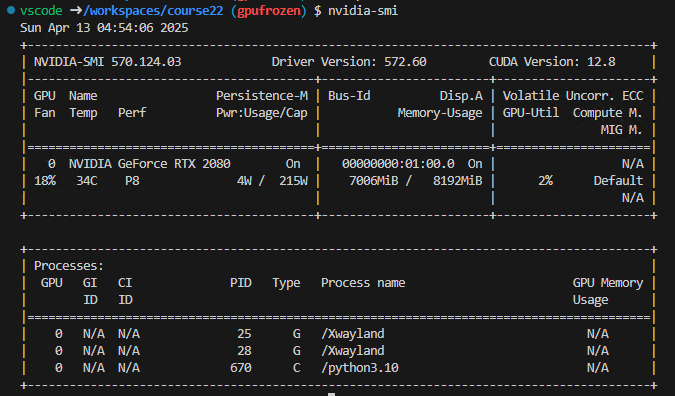Click the power usage value '4W'

click(x=244, y=181)
